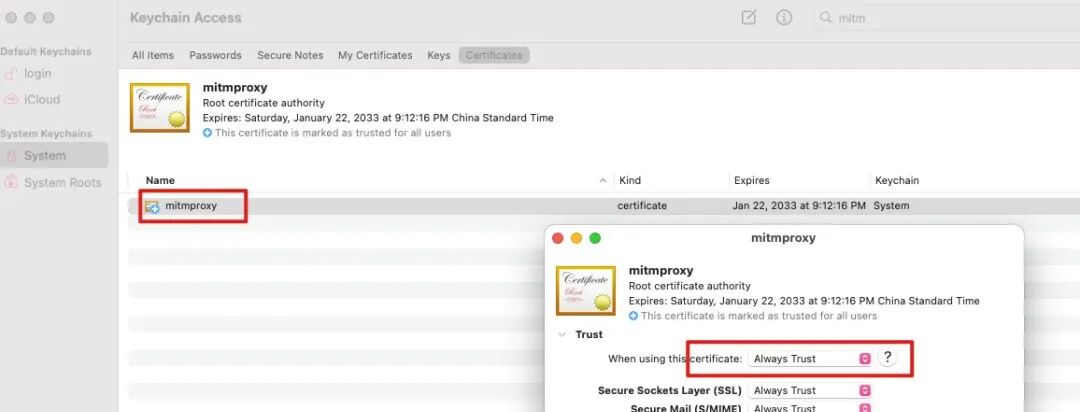The image size is (1080, 412).
Task: Open the info icon in Keychain Access toolbar
Action: pos(784,18)
